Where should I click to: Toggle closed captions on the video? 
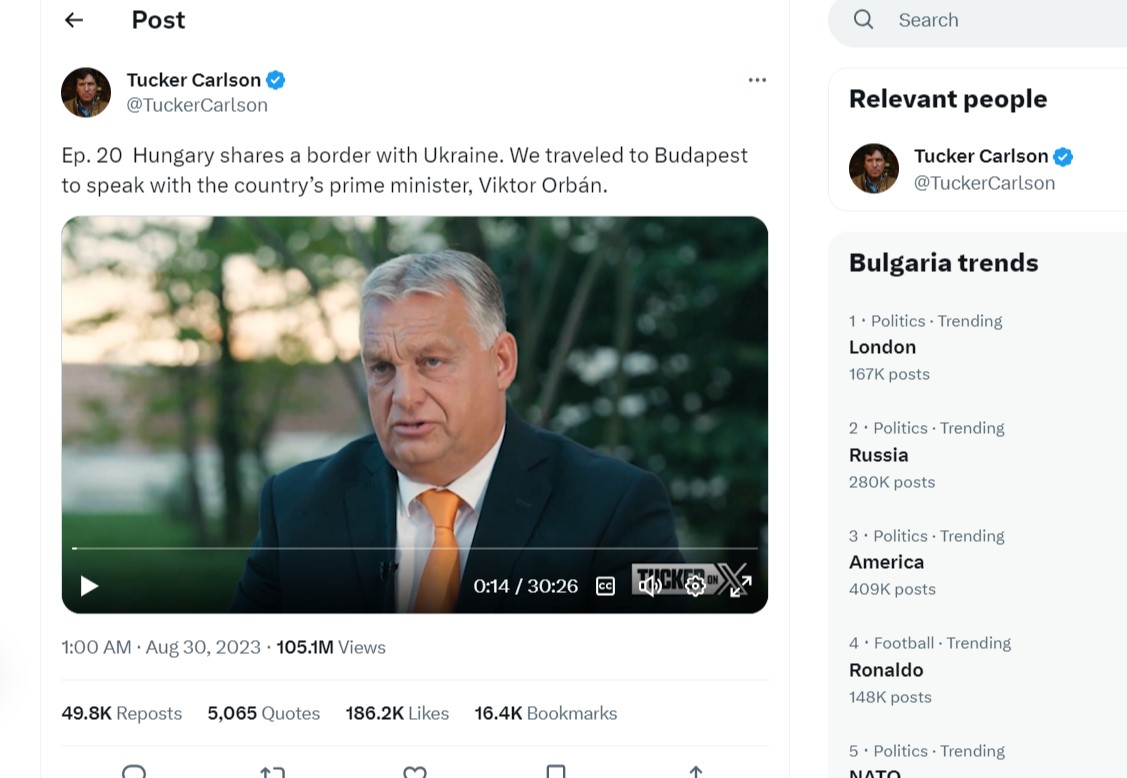605,586
